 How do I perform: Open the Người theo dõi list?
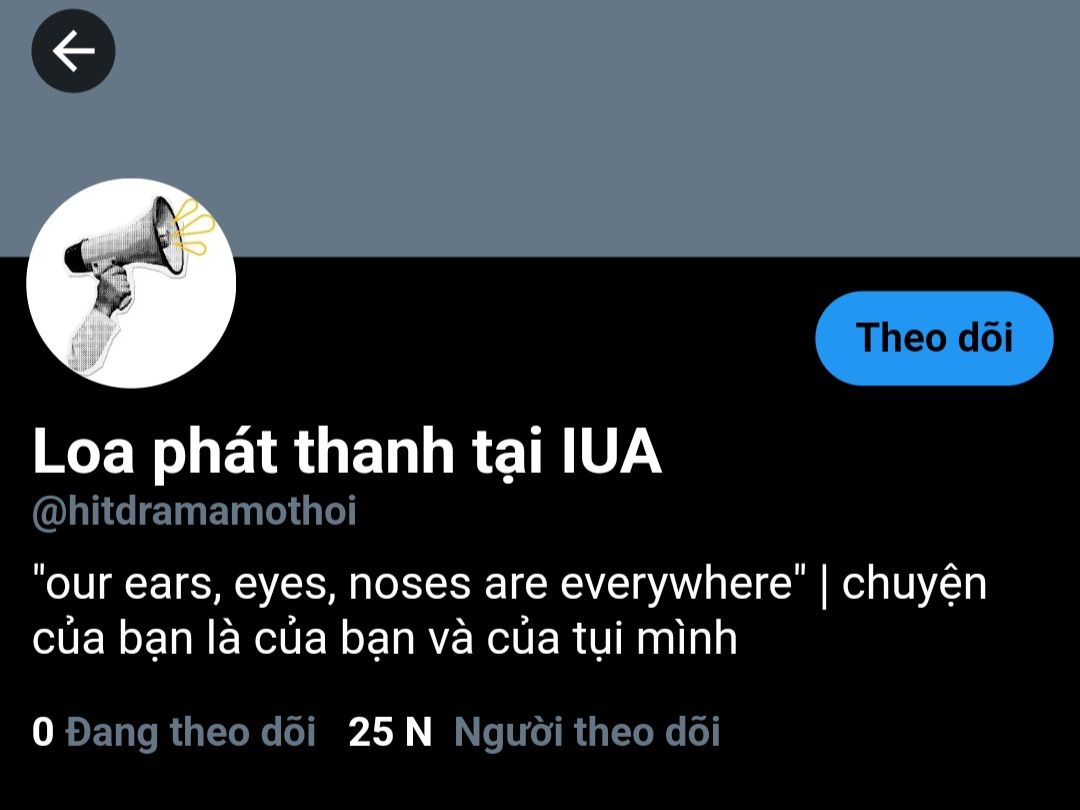click(534, 731)
